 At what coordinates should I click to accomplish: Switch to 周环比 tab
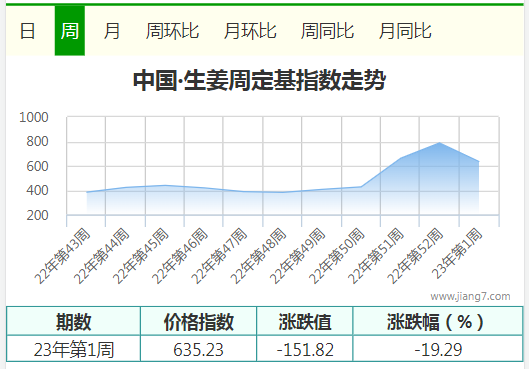172,31
